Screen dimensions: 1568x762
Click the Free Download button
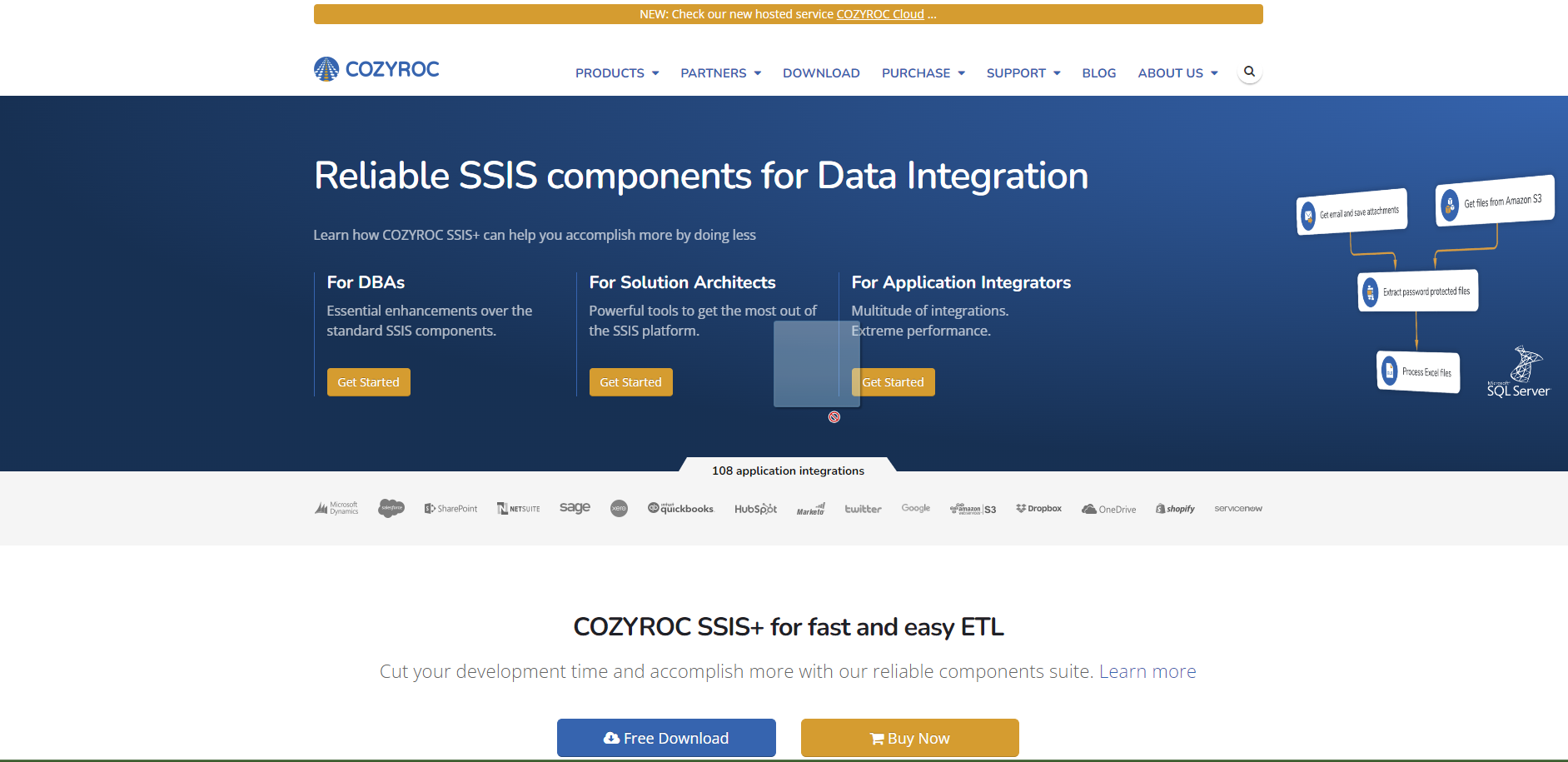point(666,738)
